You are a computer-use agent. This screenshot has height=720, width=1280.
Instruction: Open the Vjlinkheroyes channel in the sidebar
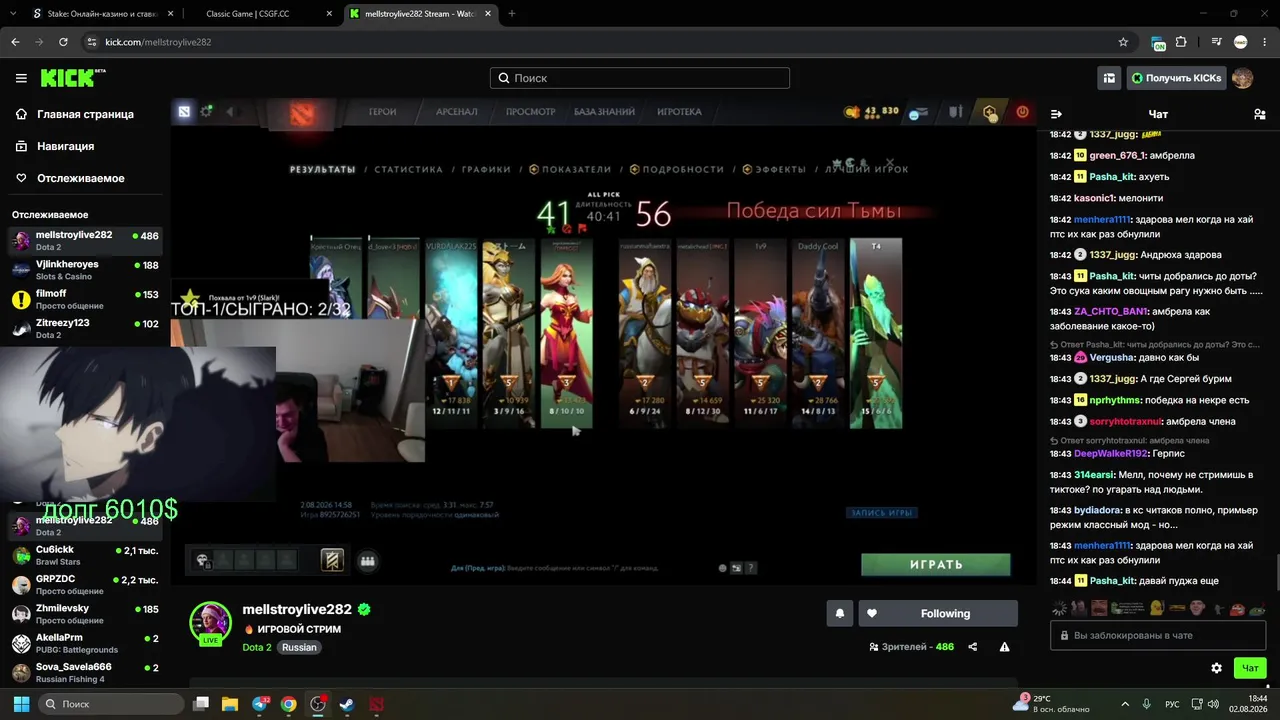85,270
